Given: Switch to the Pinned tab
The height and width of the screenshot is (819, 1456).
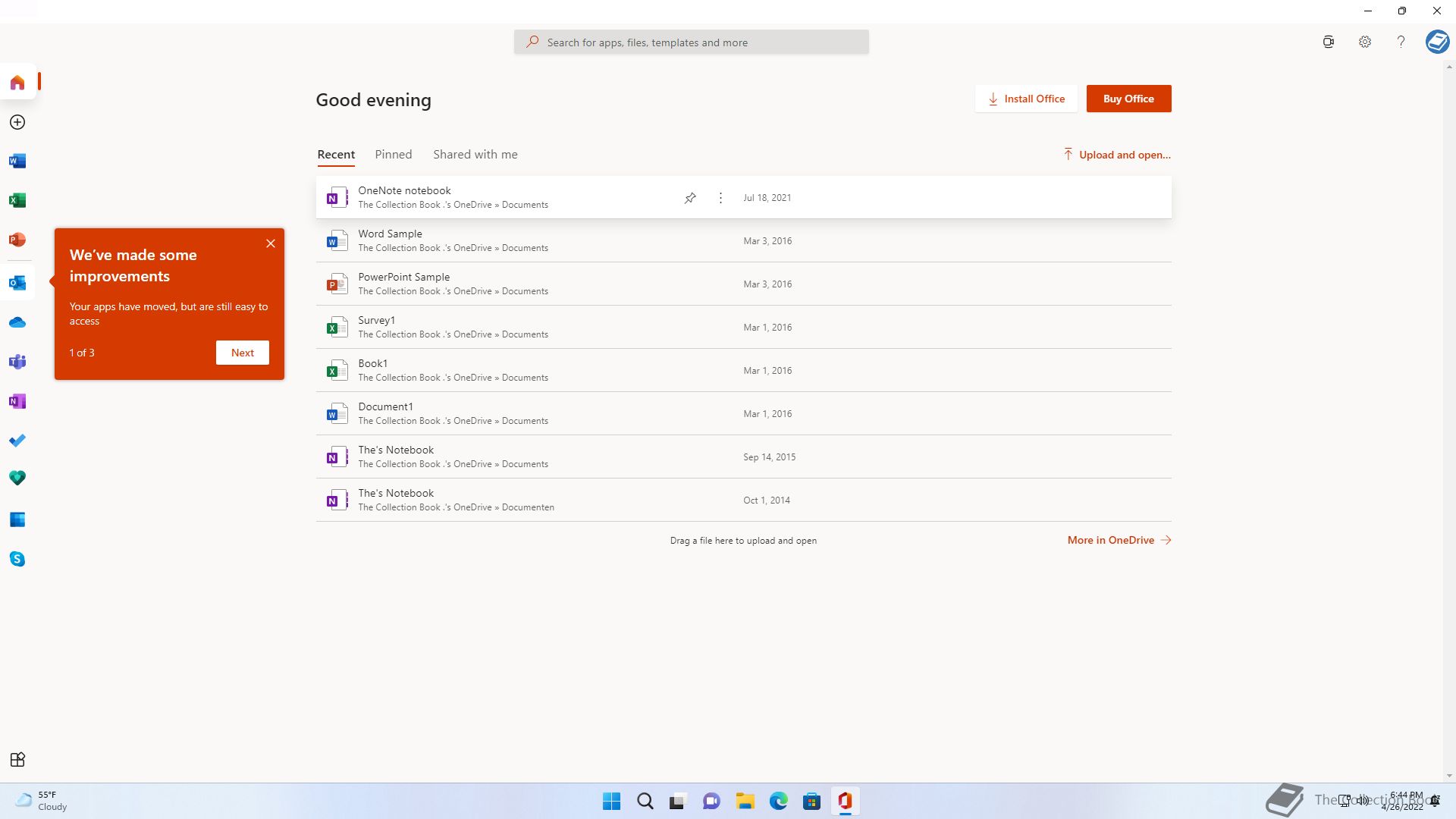Looking at the screenshot, I should (394, 155).
